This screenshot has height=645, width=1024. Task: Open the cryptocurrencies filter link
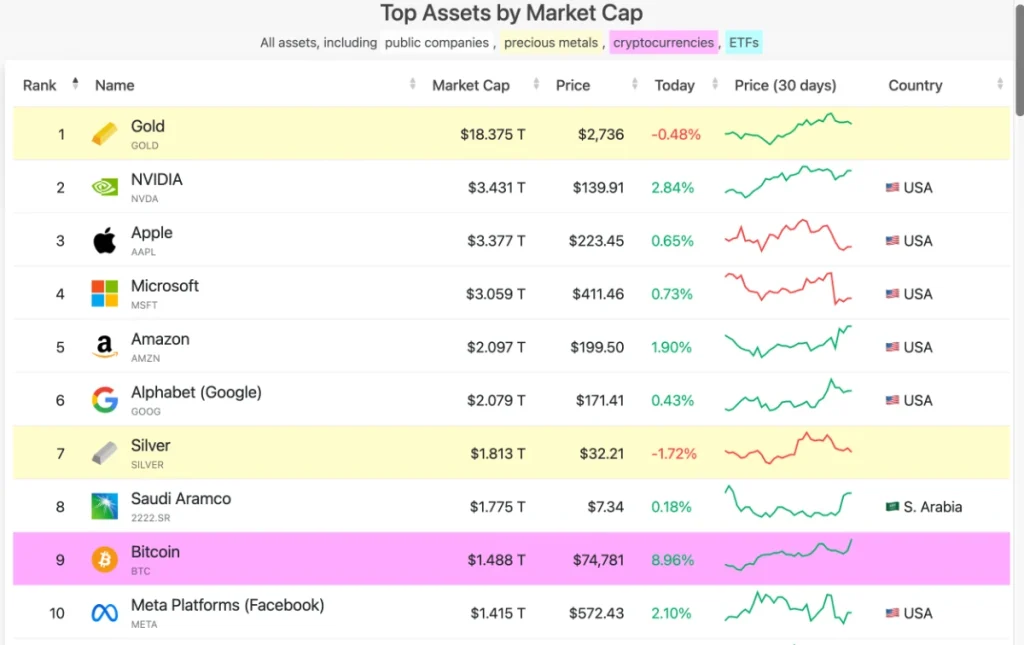click(663, 42)
